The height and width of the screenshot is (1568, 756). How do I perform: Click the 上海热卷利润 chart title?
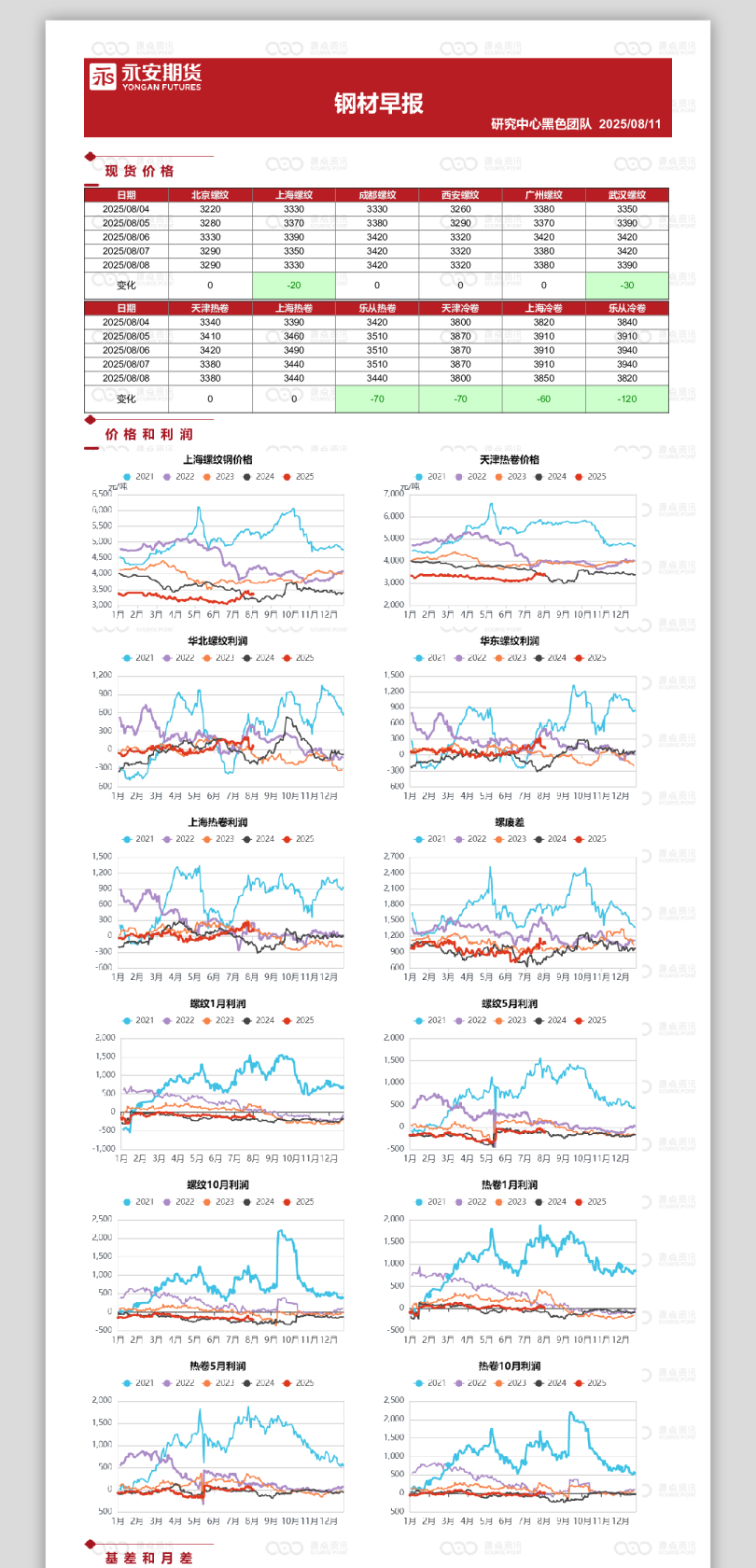[217, 822]
